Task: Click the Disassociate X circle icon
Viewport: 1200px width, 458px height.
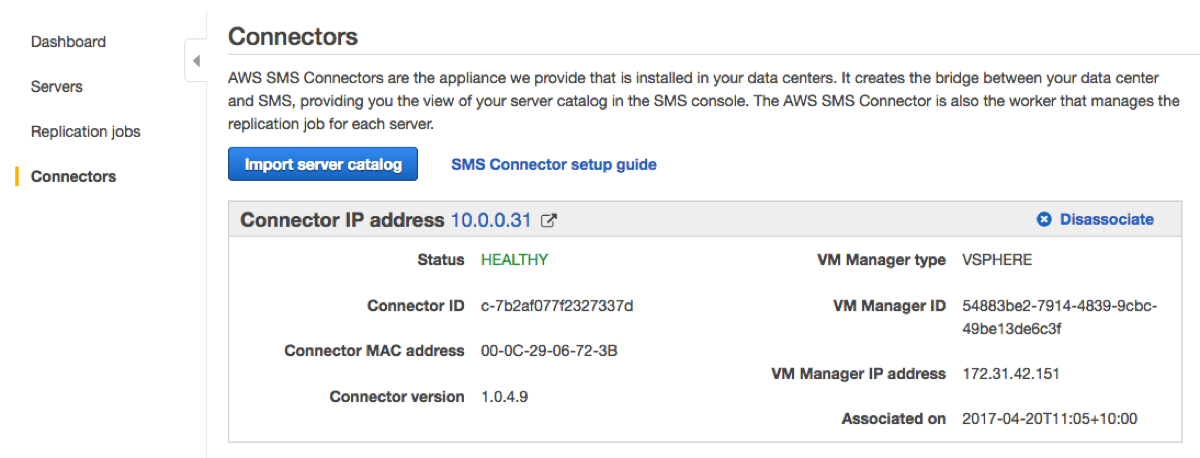Action: pyautogui.click(x=1044, y=219)
